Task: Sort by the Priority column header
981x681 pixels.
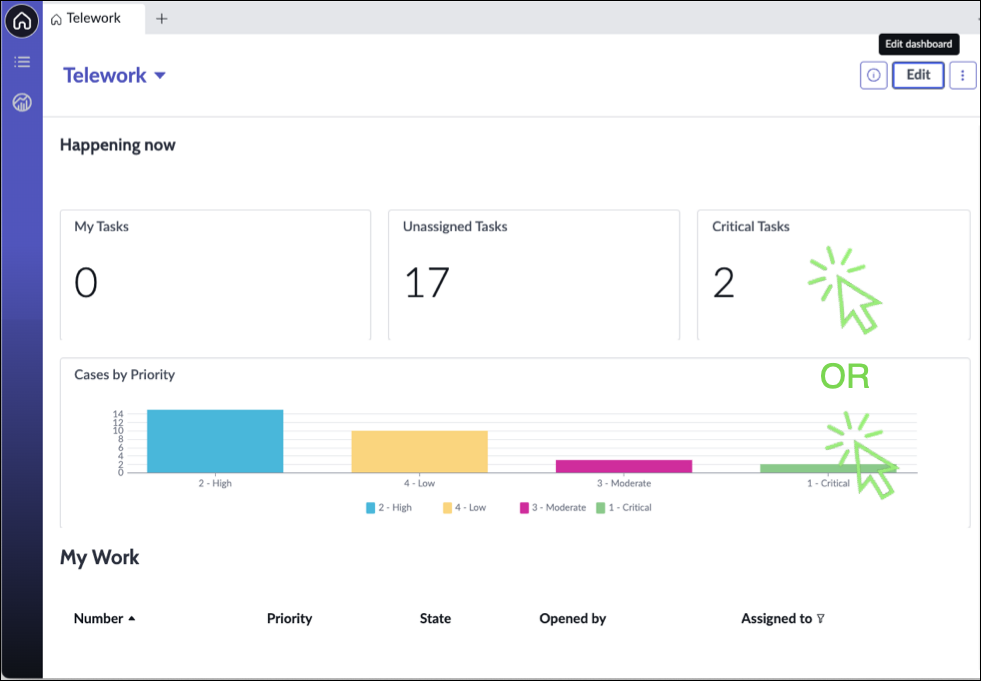Action: [x=289, y=619]
